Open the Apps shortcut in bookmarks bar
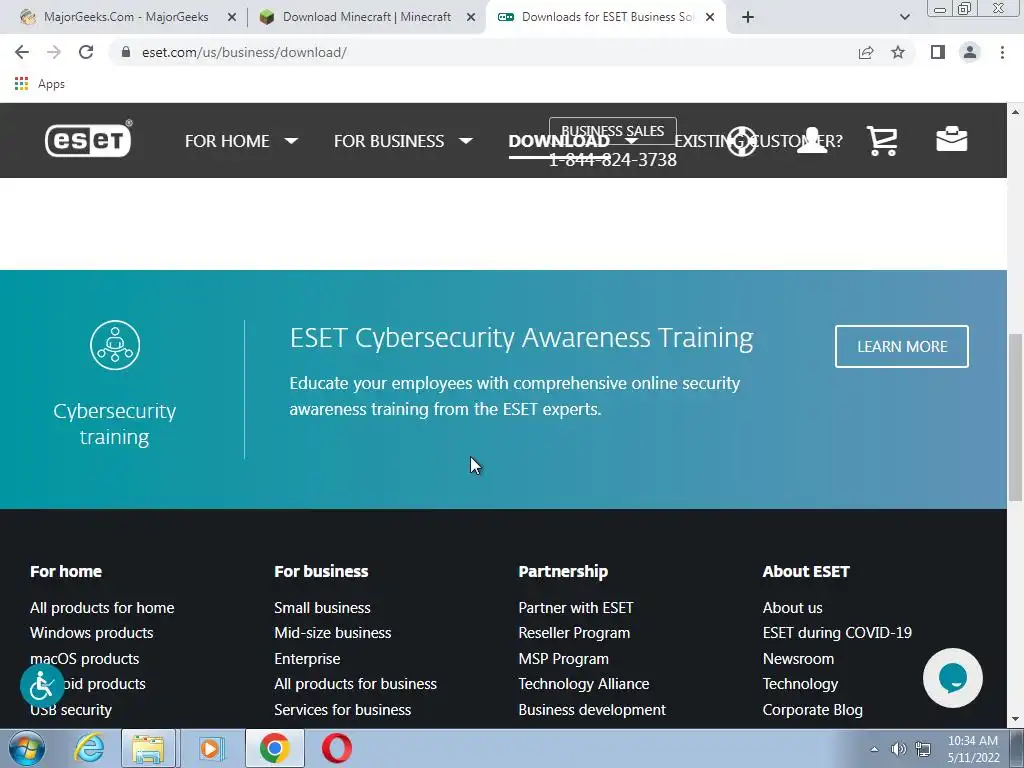 coord(40,84)
